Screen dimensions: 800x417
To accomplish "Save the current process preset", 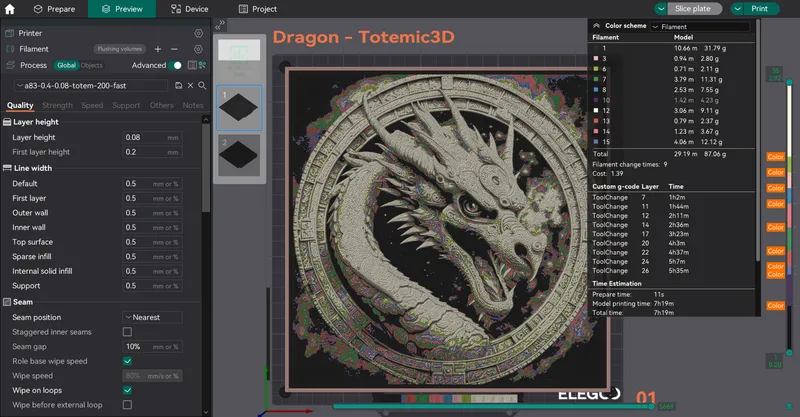I will tap(179, 86).
